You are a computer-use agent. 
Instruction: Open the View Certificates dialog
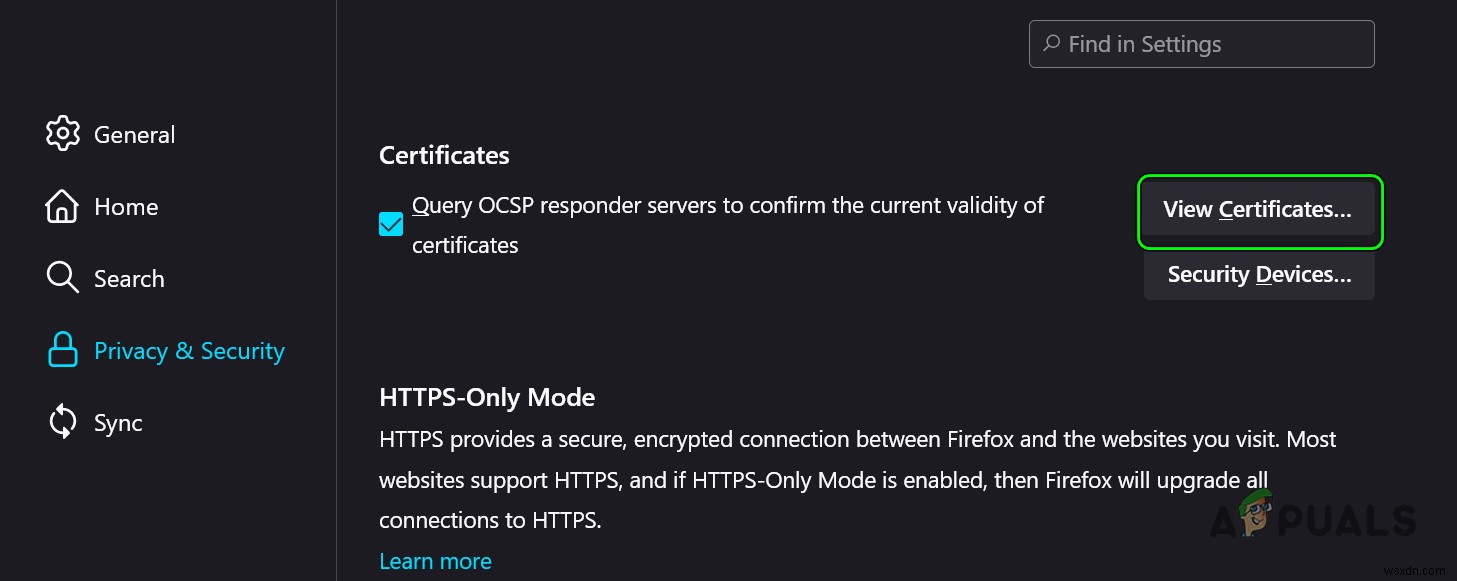pyautogui.click(x=1258, y=210)
